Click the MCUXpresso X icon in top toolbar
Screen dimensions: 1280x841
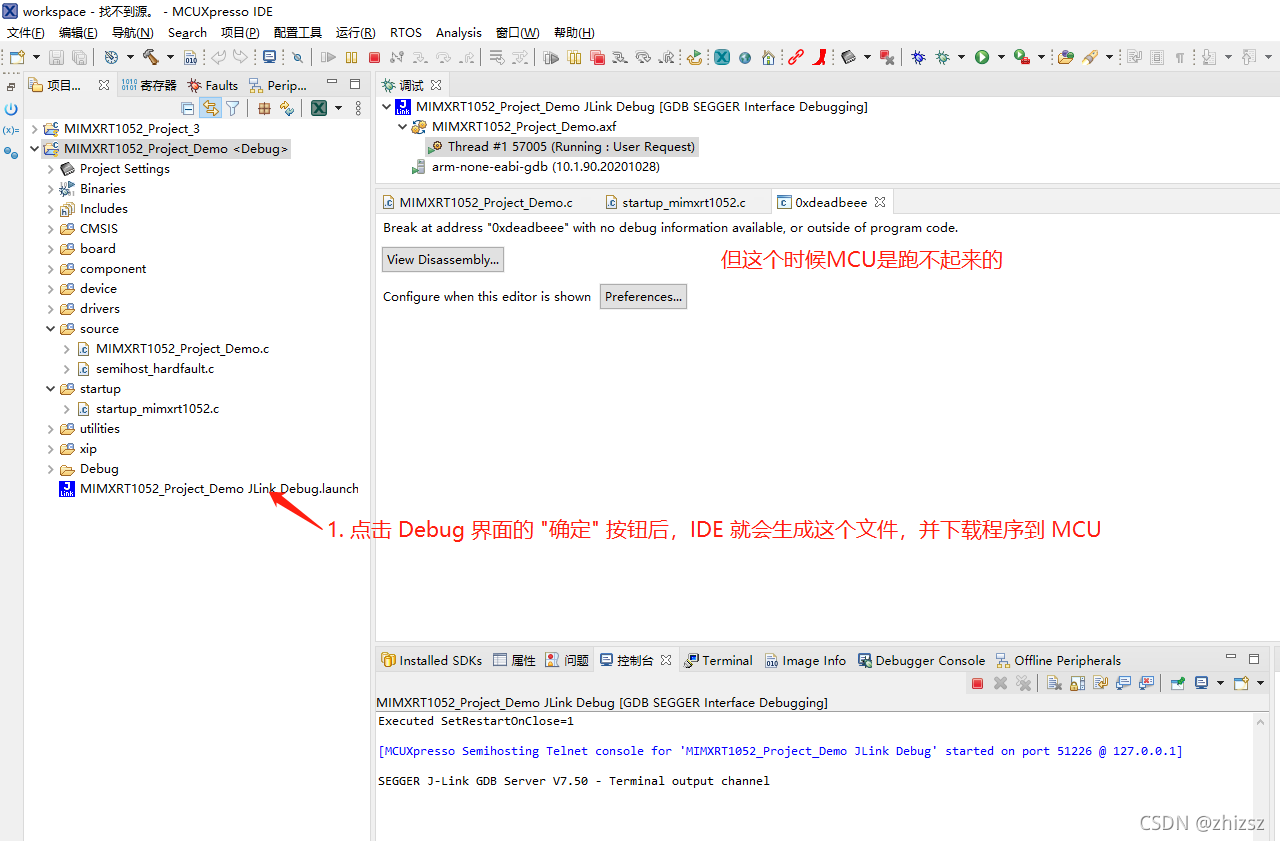coord(721,57)
